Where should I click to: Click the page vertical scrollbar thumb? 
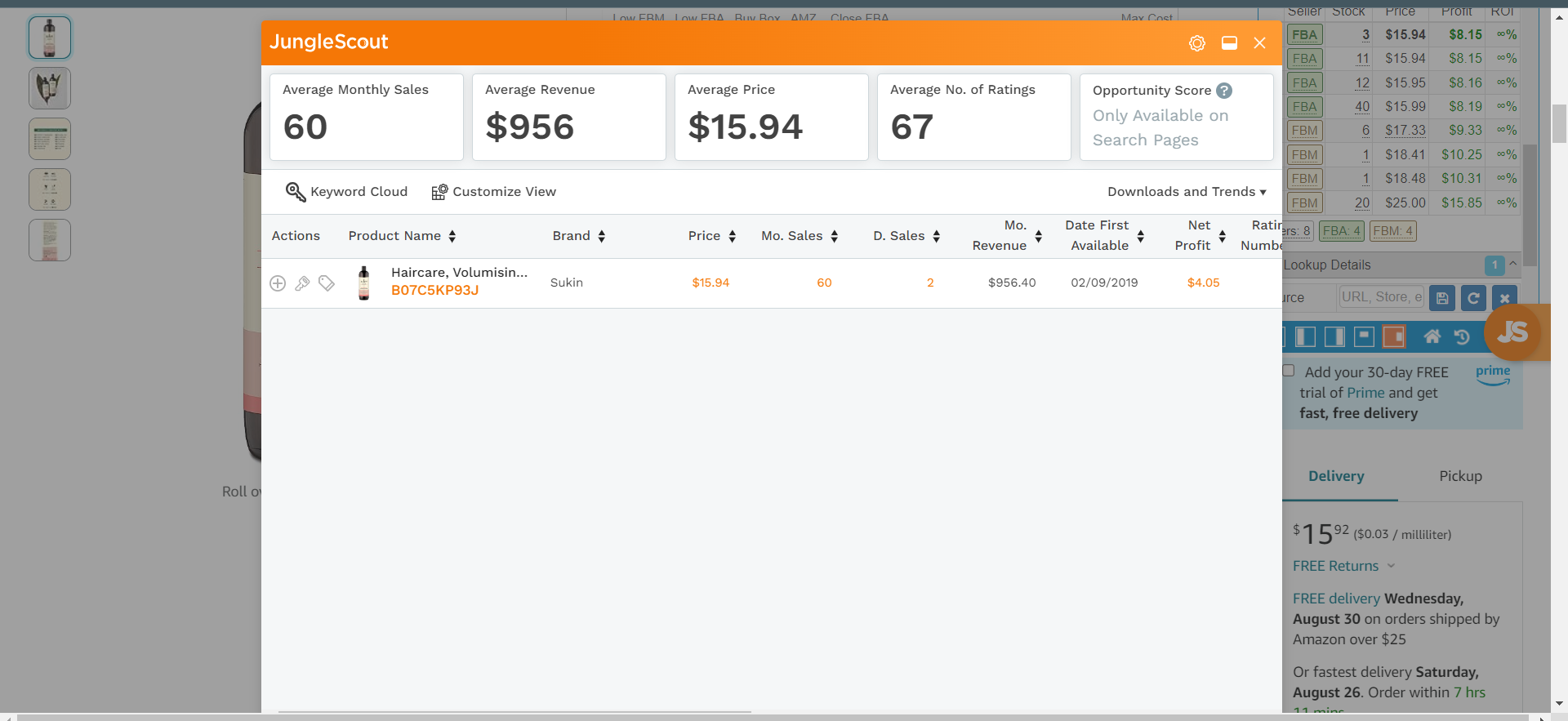[1559, 123]
